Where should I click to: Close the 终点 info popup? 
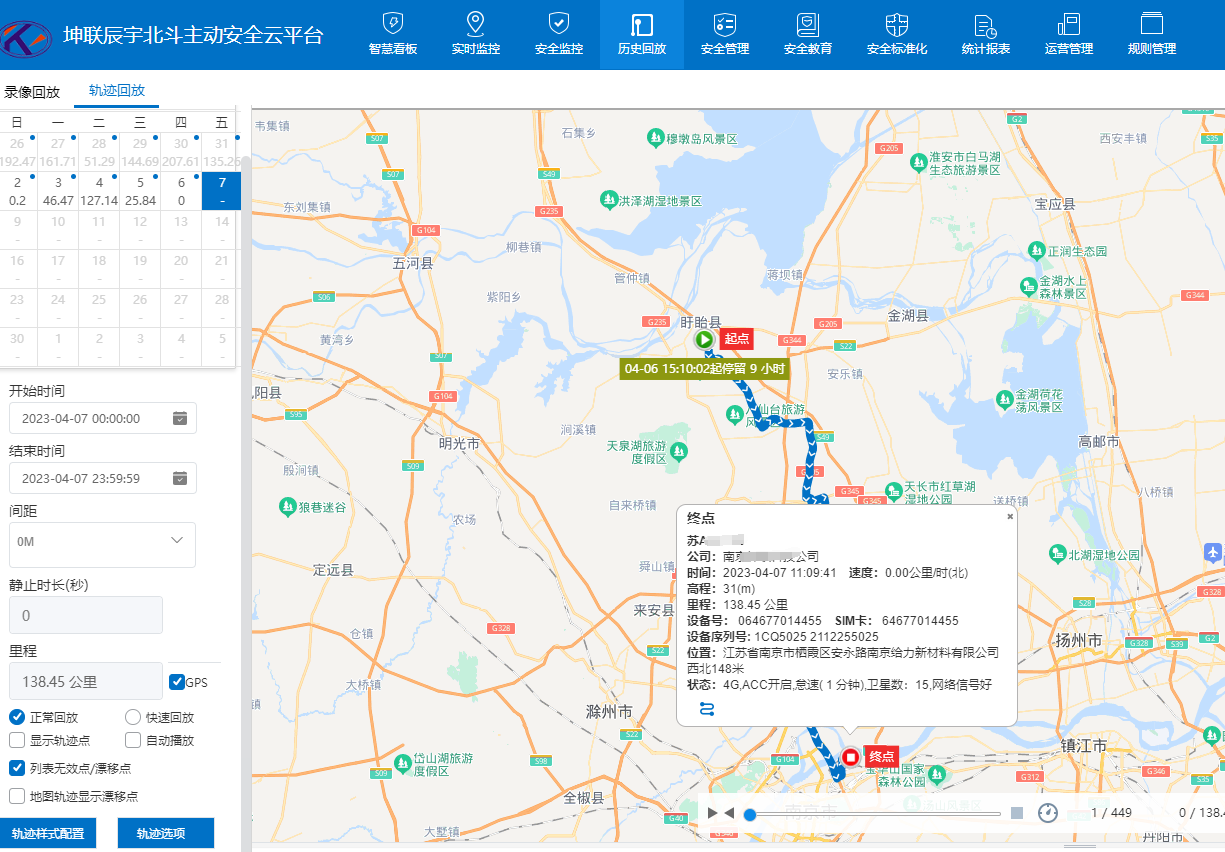coord(1010,517)
